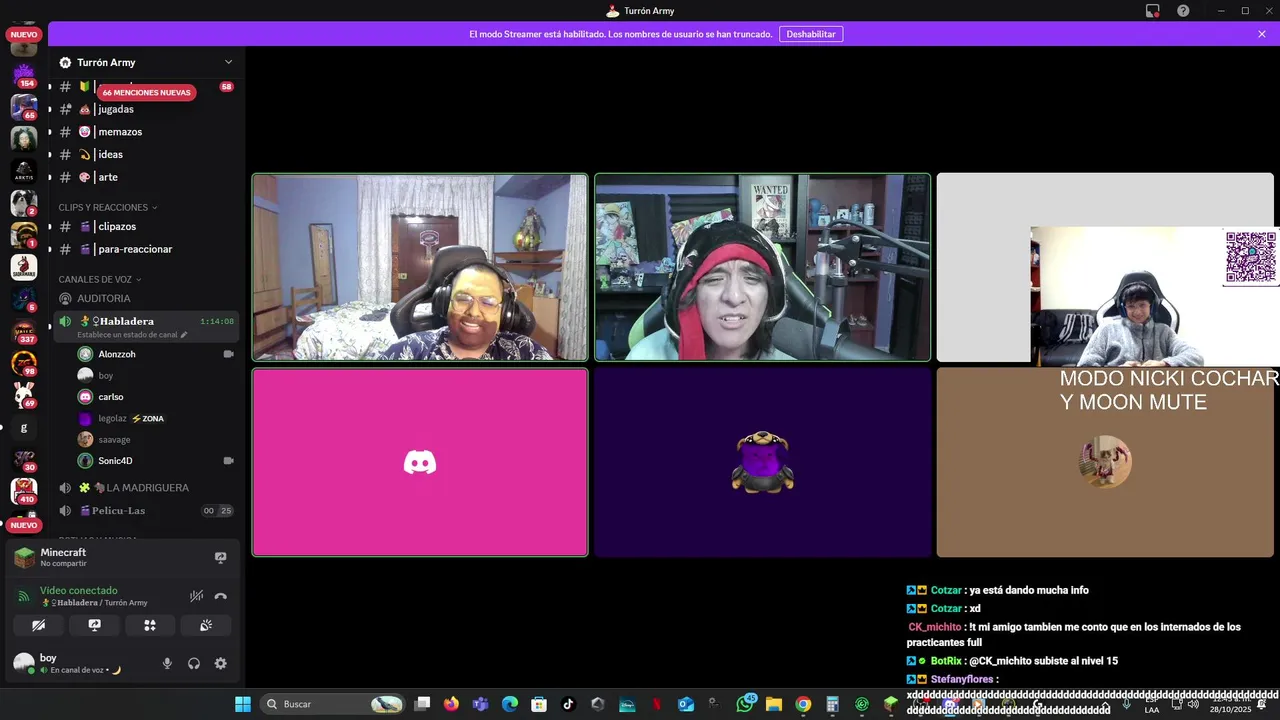Image resolution: width=1280 pixels, height=720 pixels.
Task: Open Windows Start menu
Action: click(x=243, y=704)
